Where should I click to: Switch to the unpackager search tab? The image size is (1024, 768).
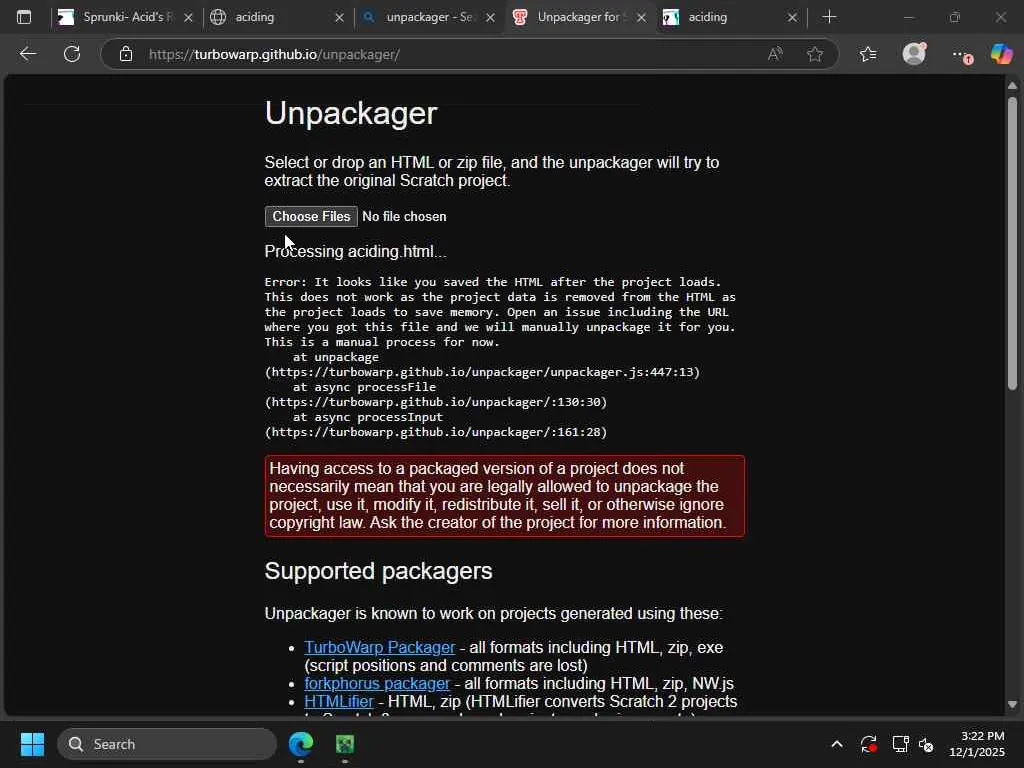pyautogui.click(x=428, y=17)
